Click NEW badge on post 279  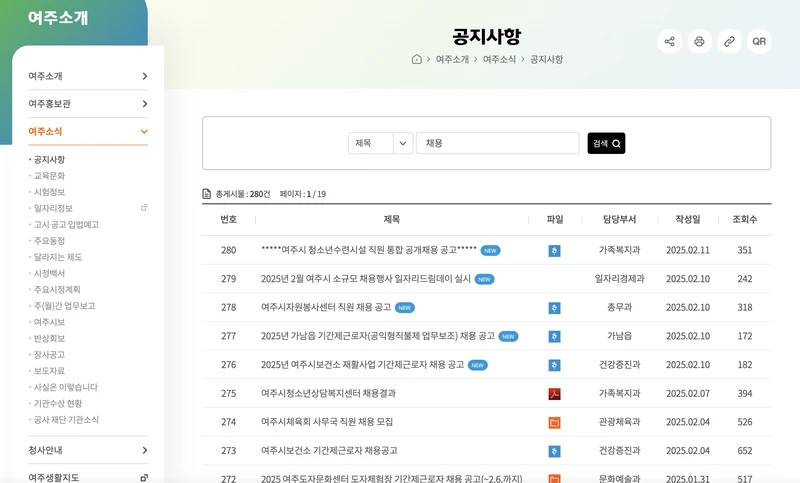(x=484, y=279)
